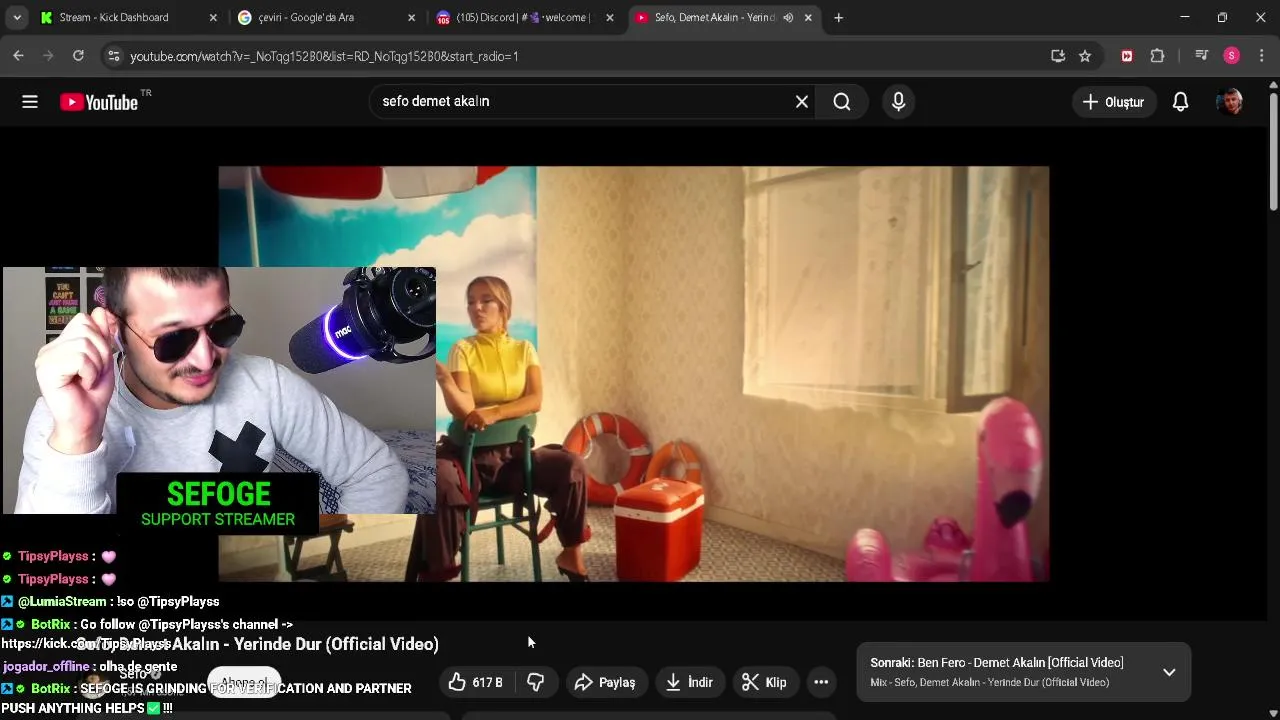
Task: Open the YouTube hamburger guide menu
Action: tap(30, 101)
